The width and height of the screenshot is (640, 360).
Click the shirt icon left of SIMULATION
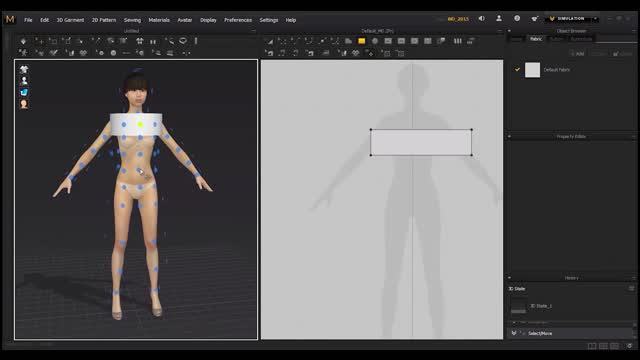coord(534,19)
